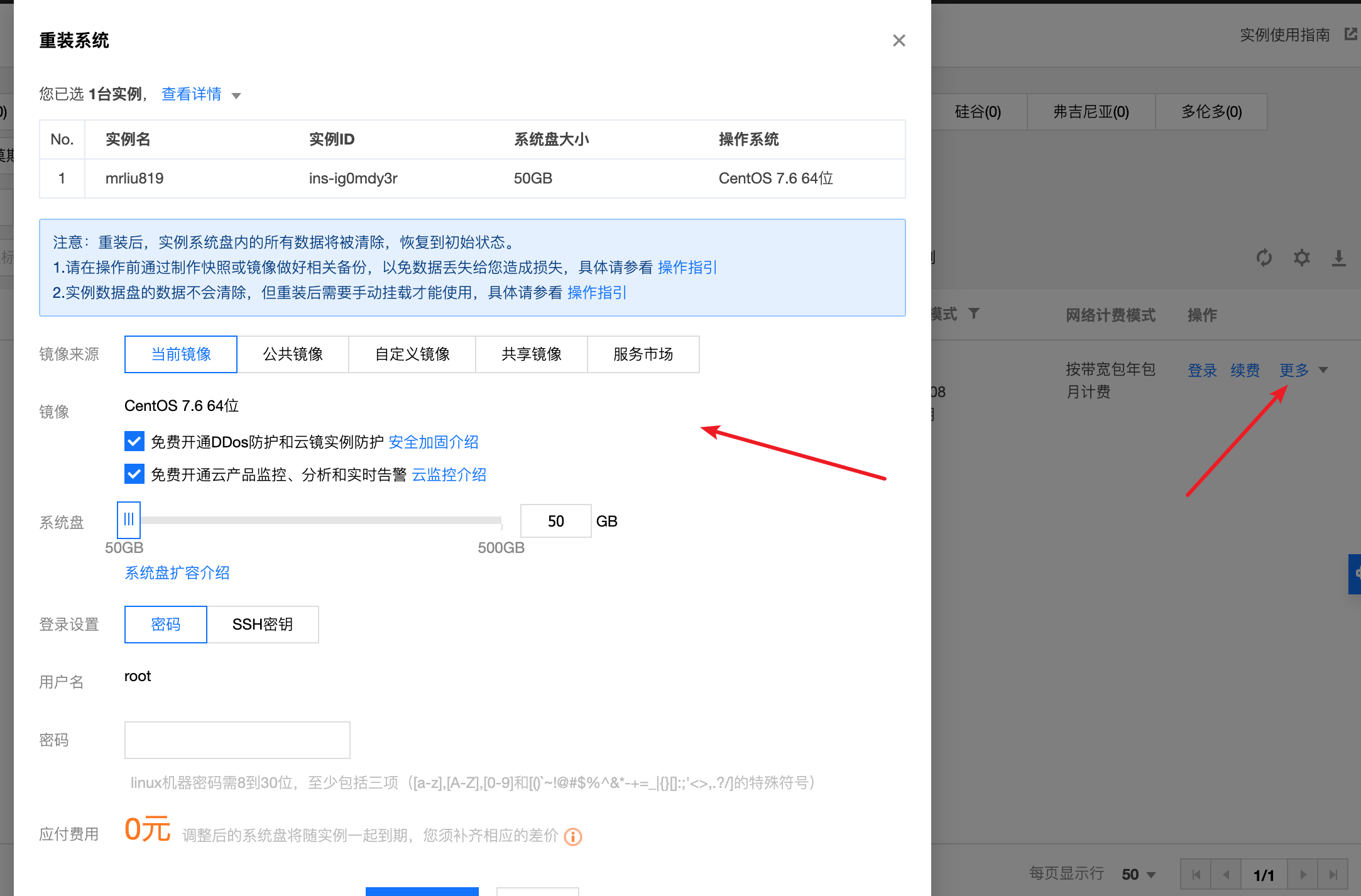The height and width of the screenshot is (896, 1361).
Task: Click 登录 action for the instance
Action: (1202, 371)
